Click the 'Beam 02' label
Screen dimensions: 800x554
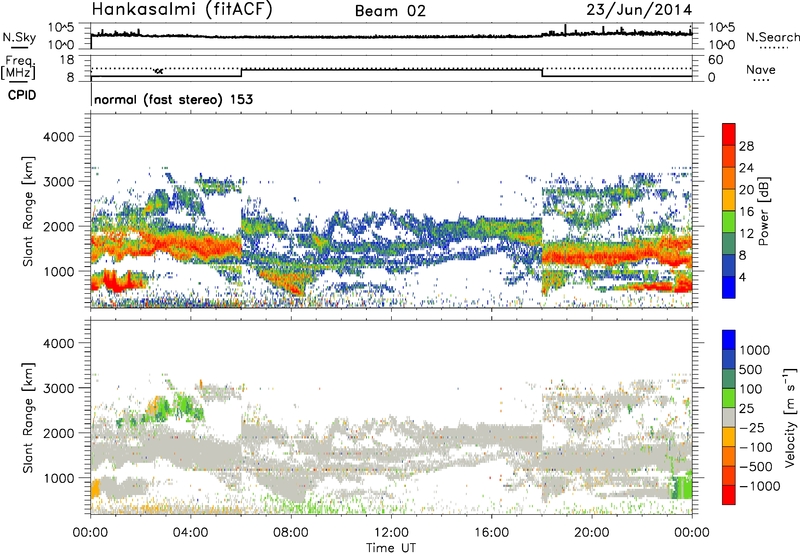(390, 11)
